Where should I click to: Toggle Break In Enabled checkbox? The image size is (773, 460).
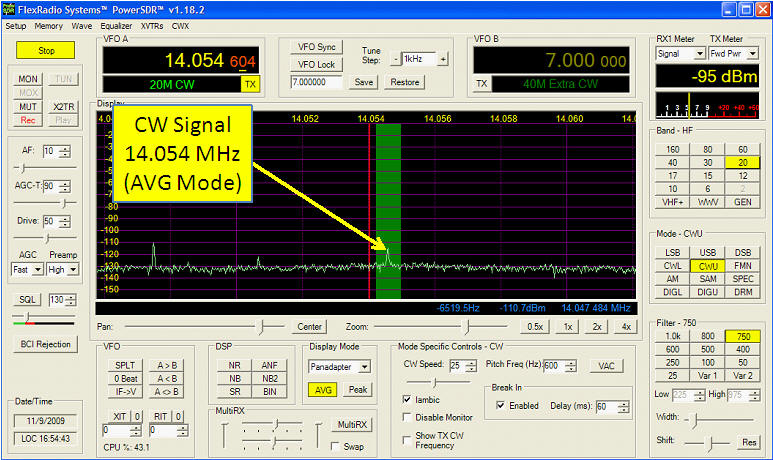(x=500, y=405)
